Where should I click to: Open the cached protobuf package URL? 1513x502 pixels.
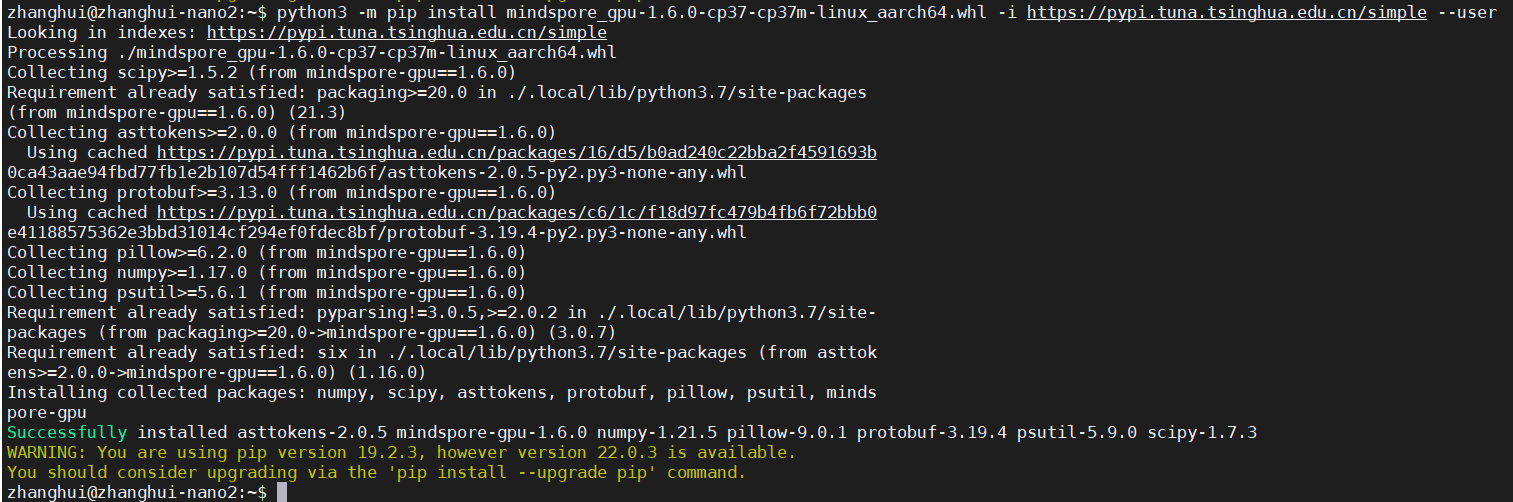click(x=516, y=212)
